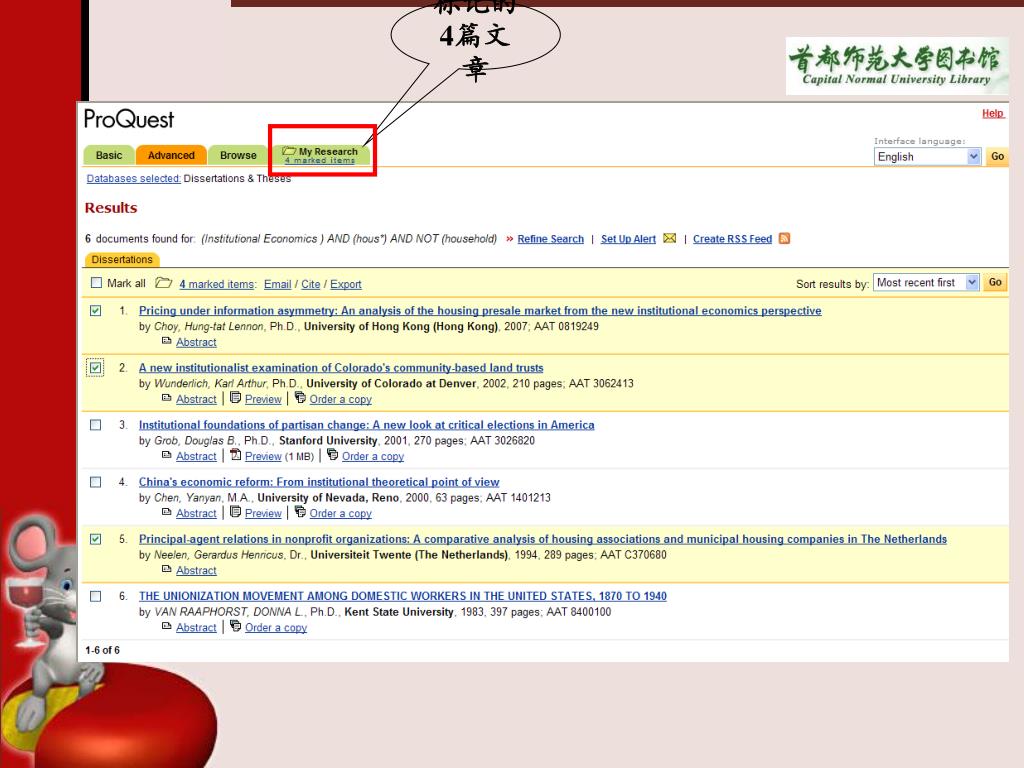This screenshot has width=1024, height=768.
Task: Tick the Mark all checkbox
Action: [97, 283]
